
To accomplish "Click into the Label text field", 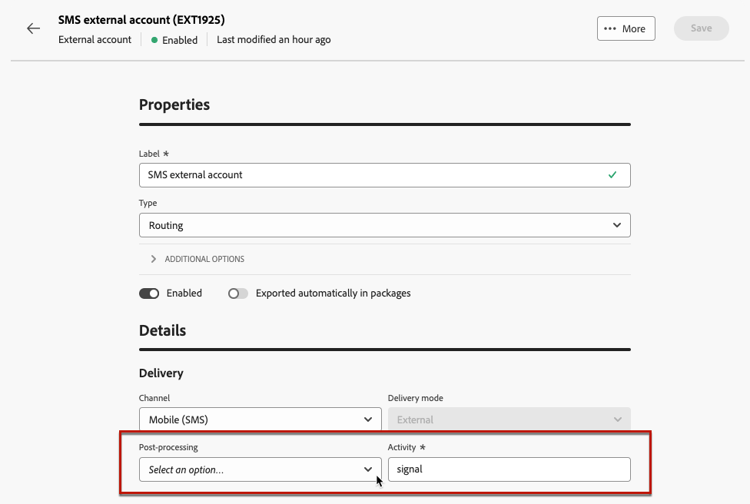I will click(370, 175).
